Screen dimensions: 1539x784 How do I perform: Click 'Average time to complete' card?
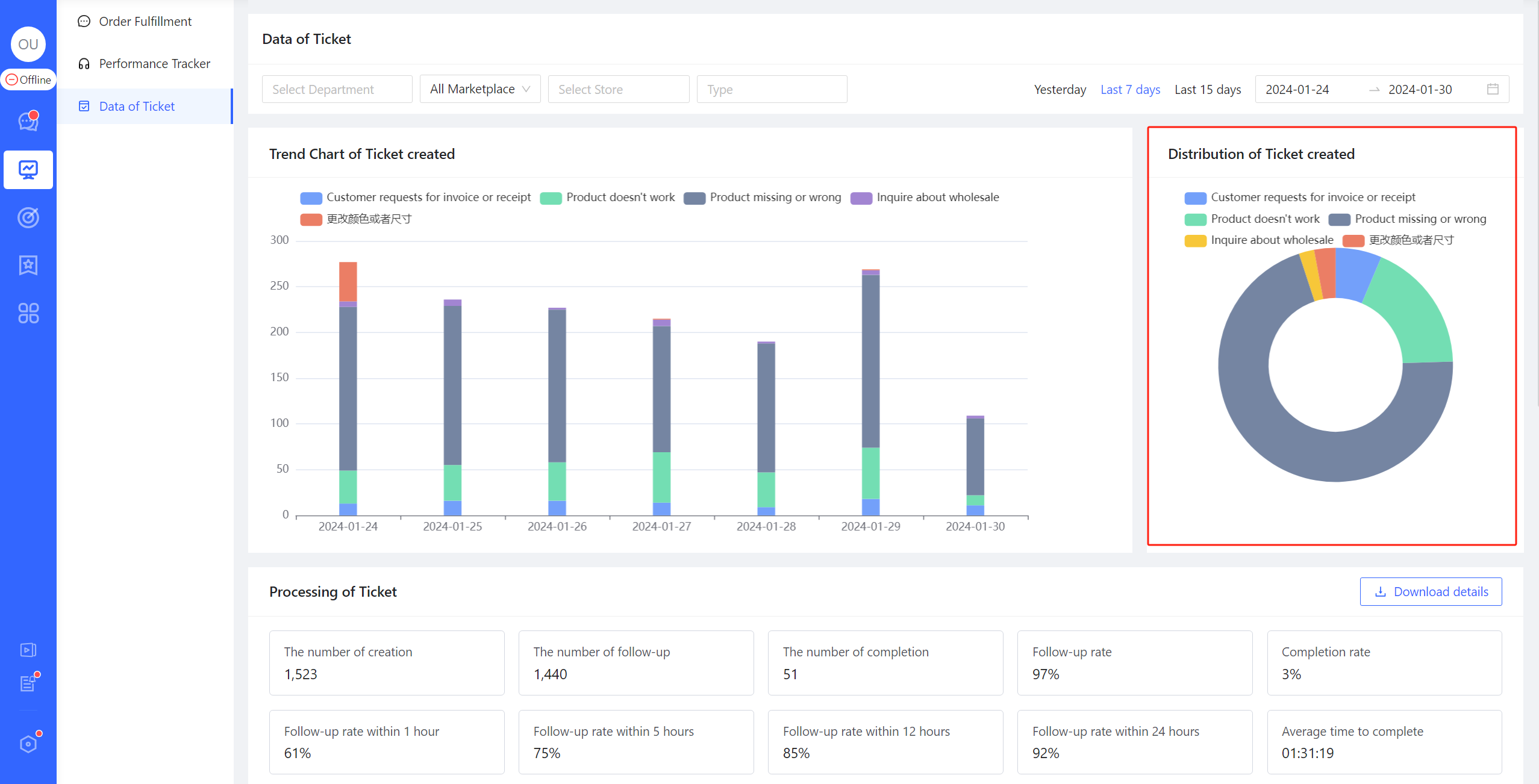click(1384, 742)
